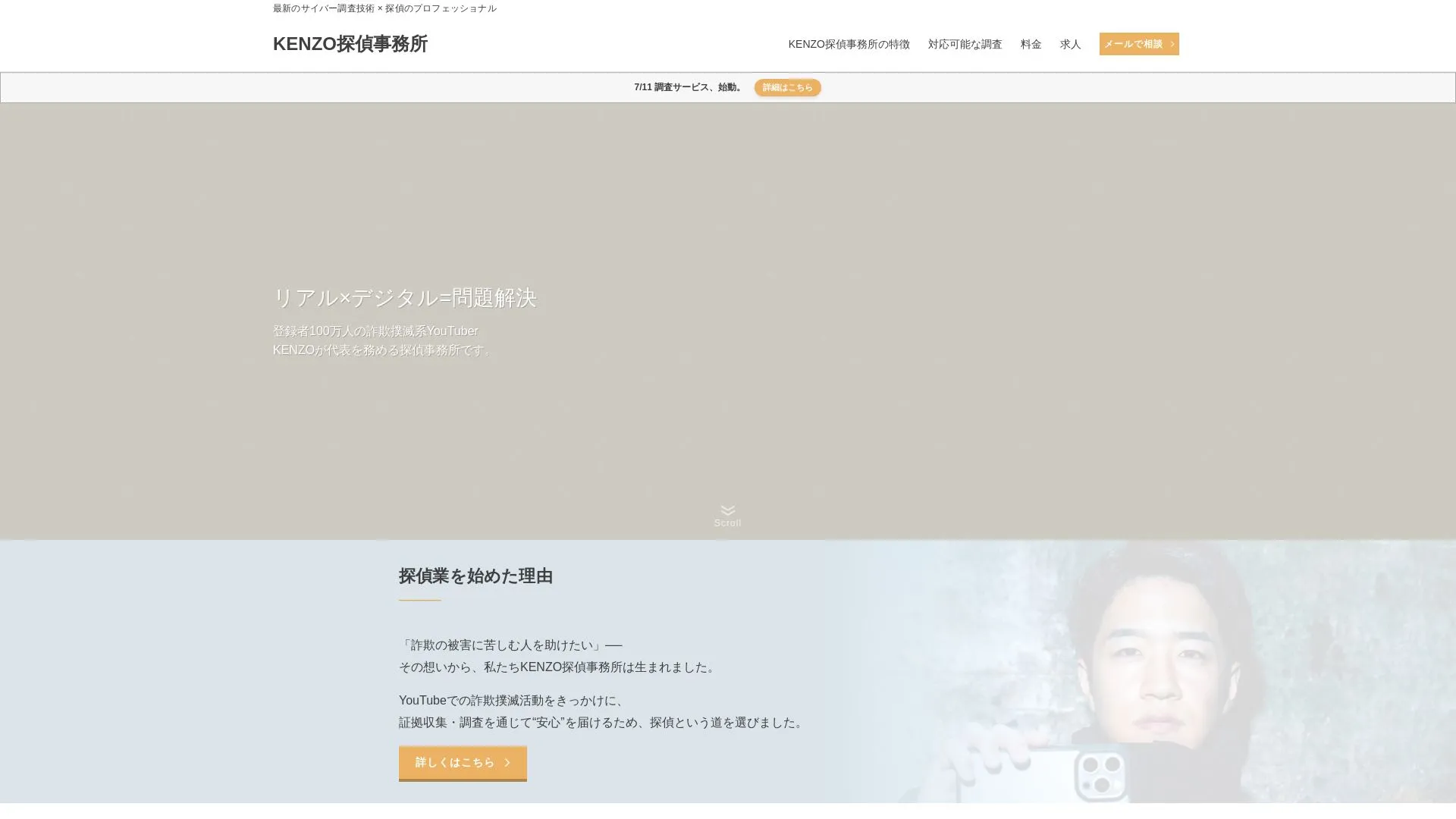
Task: Click the 登録者100万人の詐欺撲滅系YouTuber subtitle
Action: (375, 331)
